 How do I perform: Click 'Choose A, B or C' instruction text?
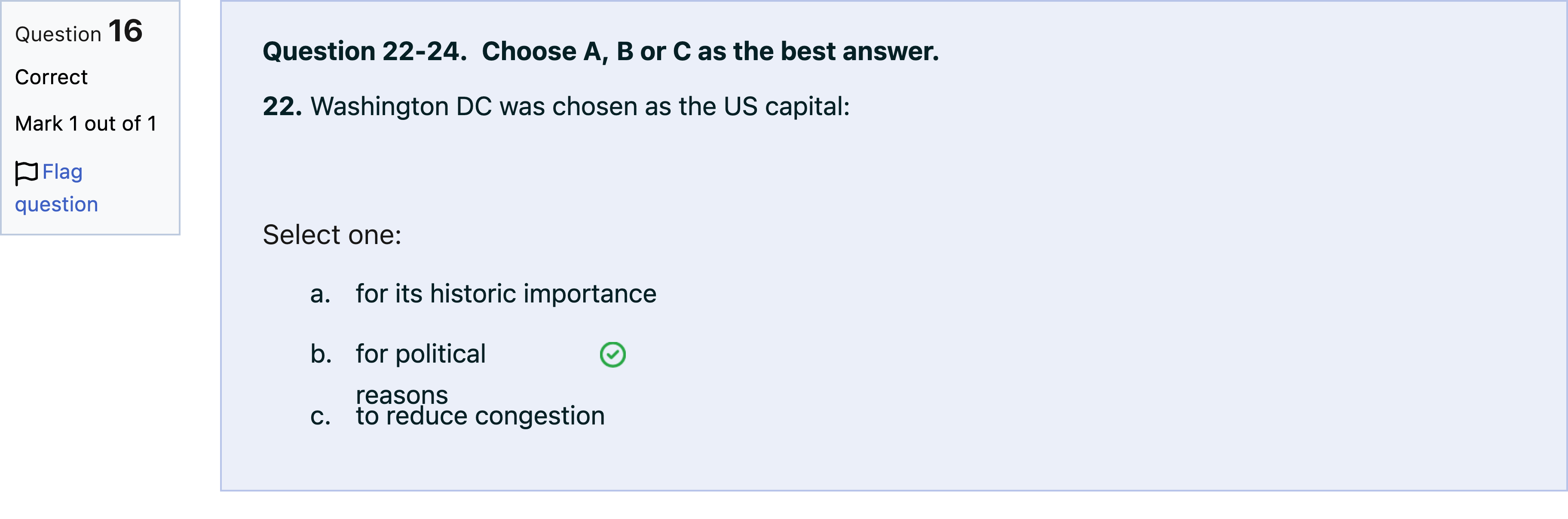586,51
